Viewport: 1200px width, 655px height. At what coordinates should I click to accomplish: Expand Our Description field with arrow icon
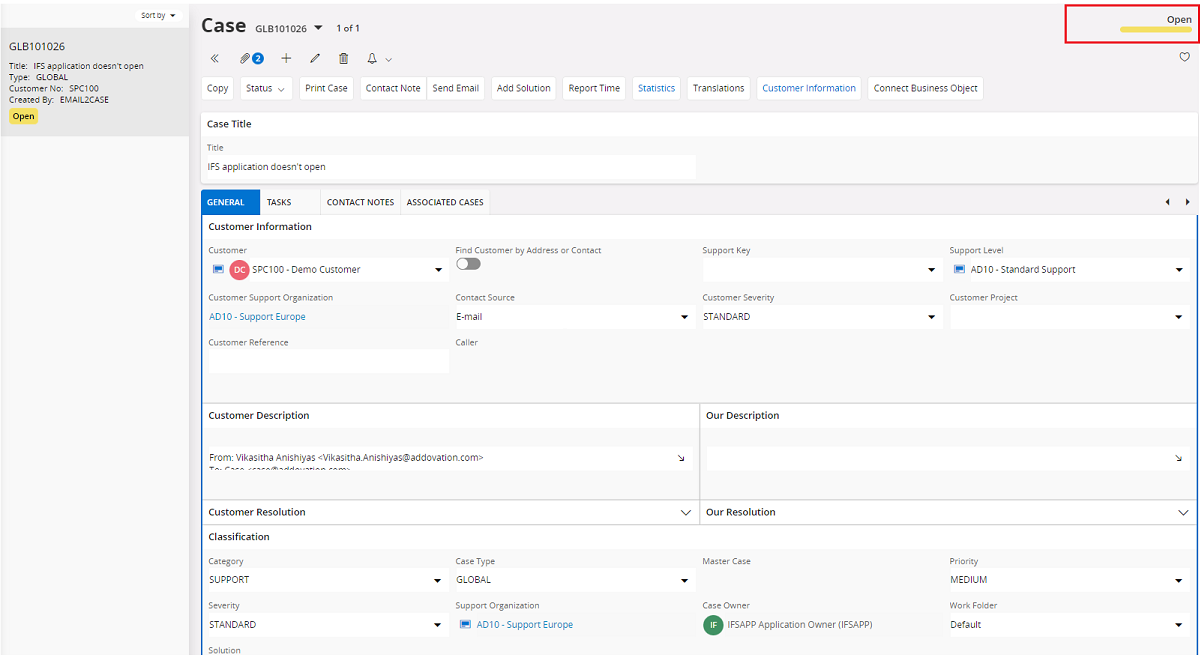coord(1178,458)
